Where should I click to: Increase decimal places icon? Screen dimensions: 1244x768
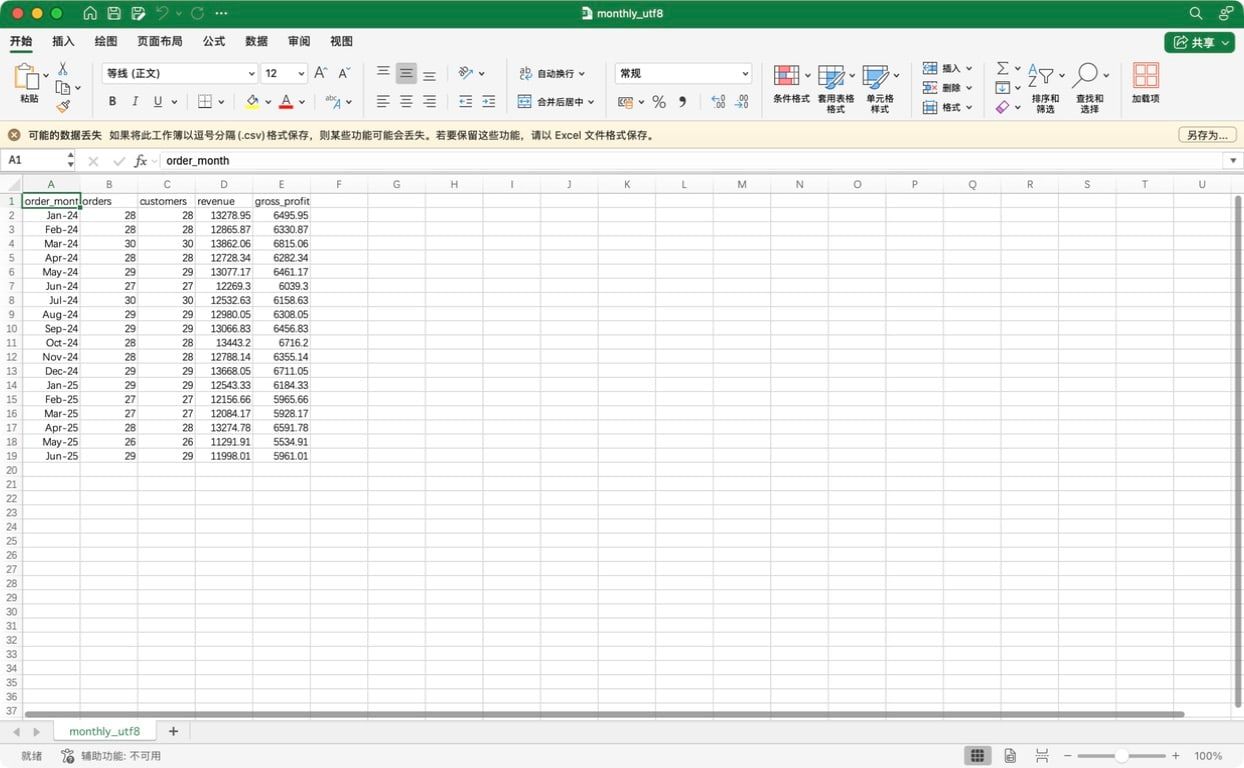tap(718, 101)
